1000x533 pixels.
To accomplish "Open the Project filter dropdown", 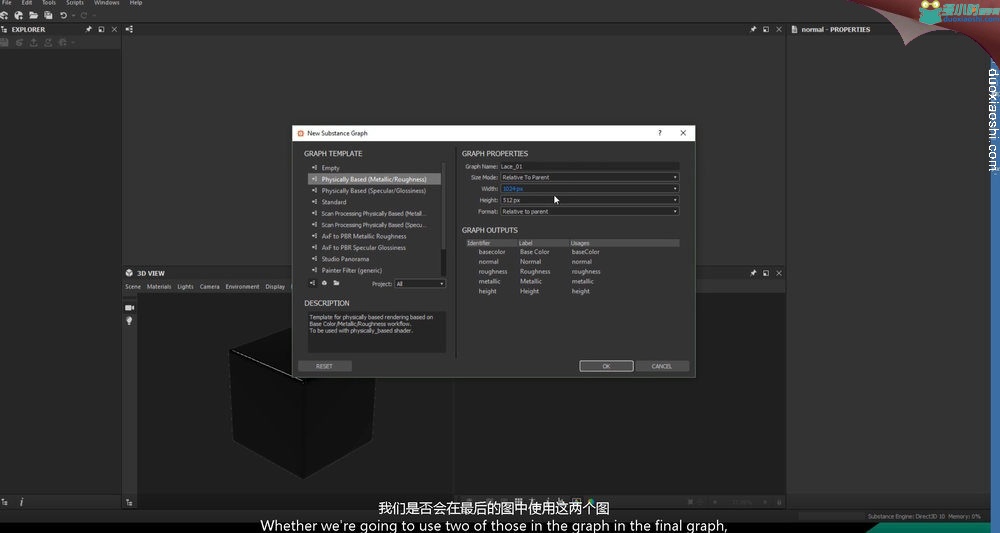I will point(420,284).
